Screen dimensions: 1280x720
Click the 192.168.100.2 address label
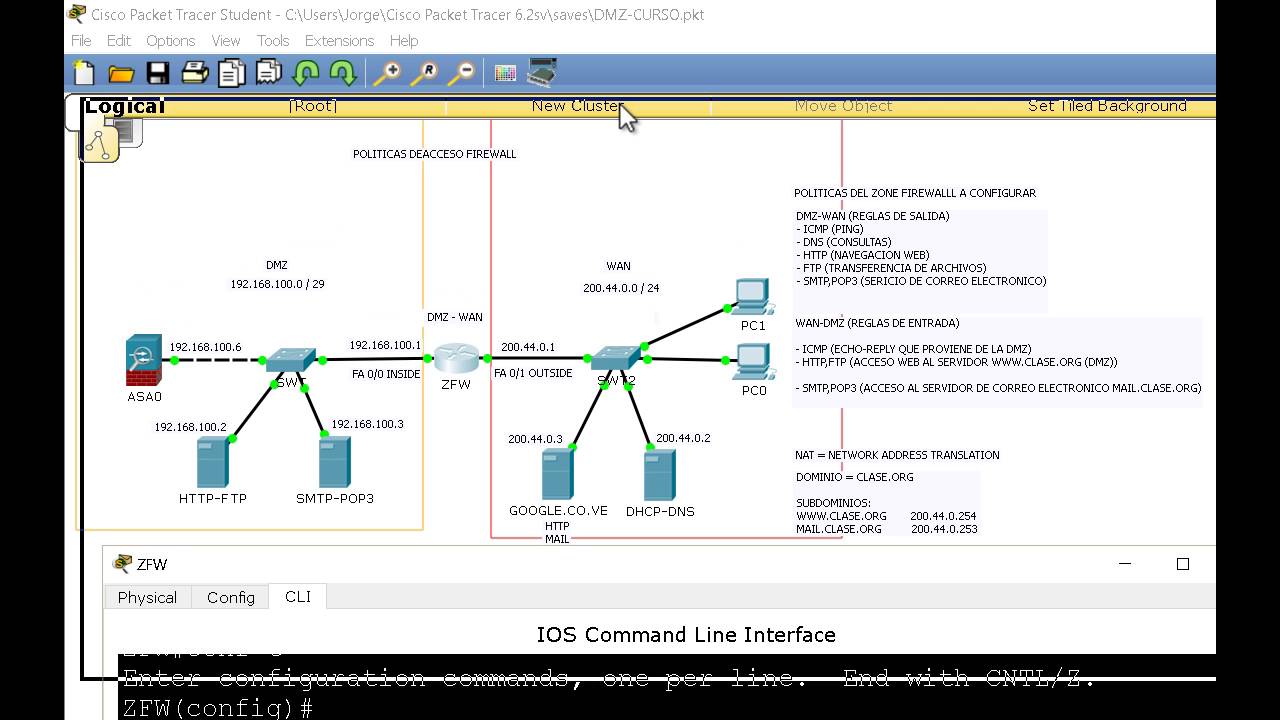click(190, 427)
